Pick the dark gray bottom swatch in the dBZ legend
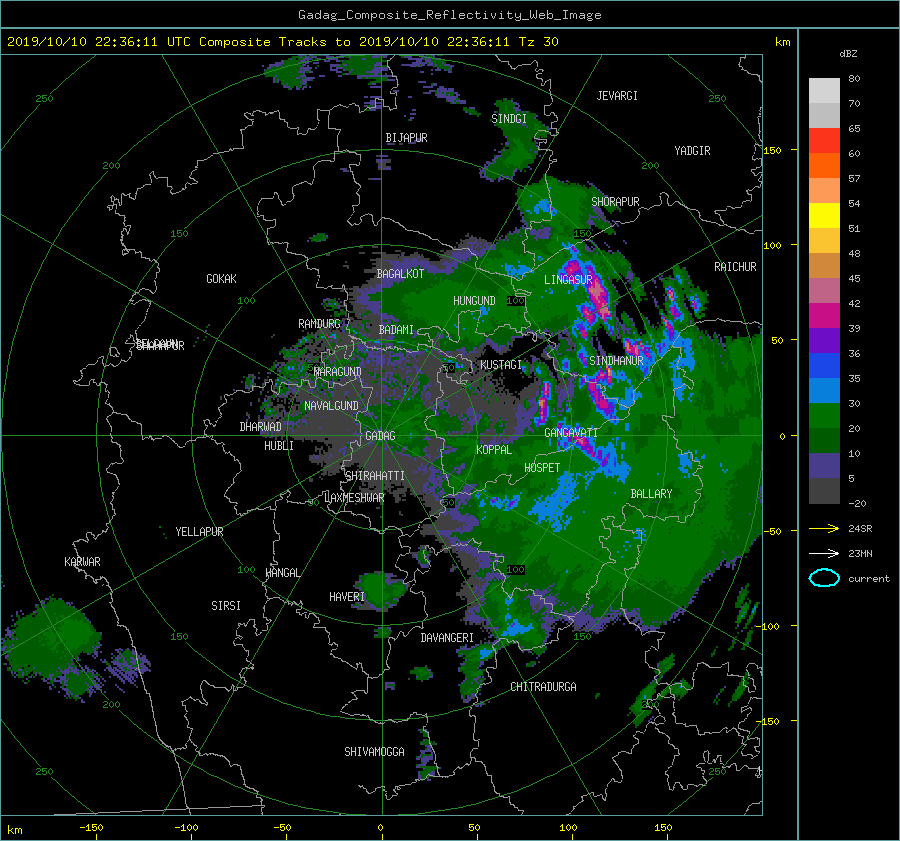The image size is (900, 841). (x=824, y=491)
